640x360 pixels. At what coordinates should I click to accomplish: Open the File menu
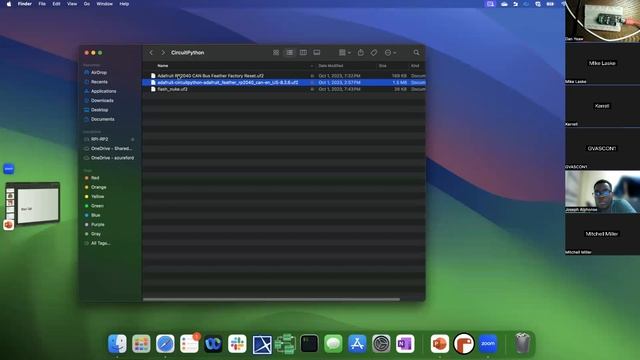(42, 4)
